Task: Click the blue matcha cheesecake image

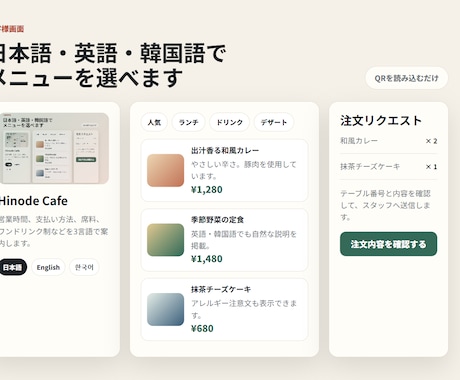Action: [x=166, y=309]
